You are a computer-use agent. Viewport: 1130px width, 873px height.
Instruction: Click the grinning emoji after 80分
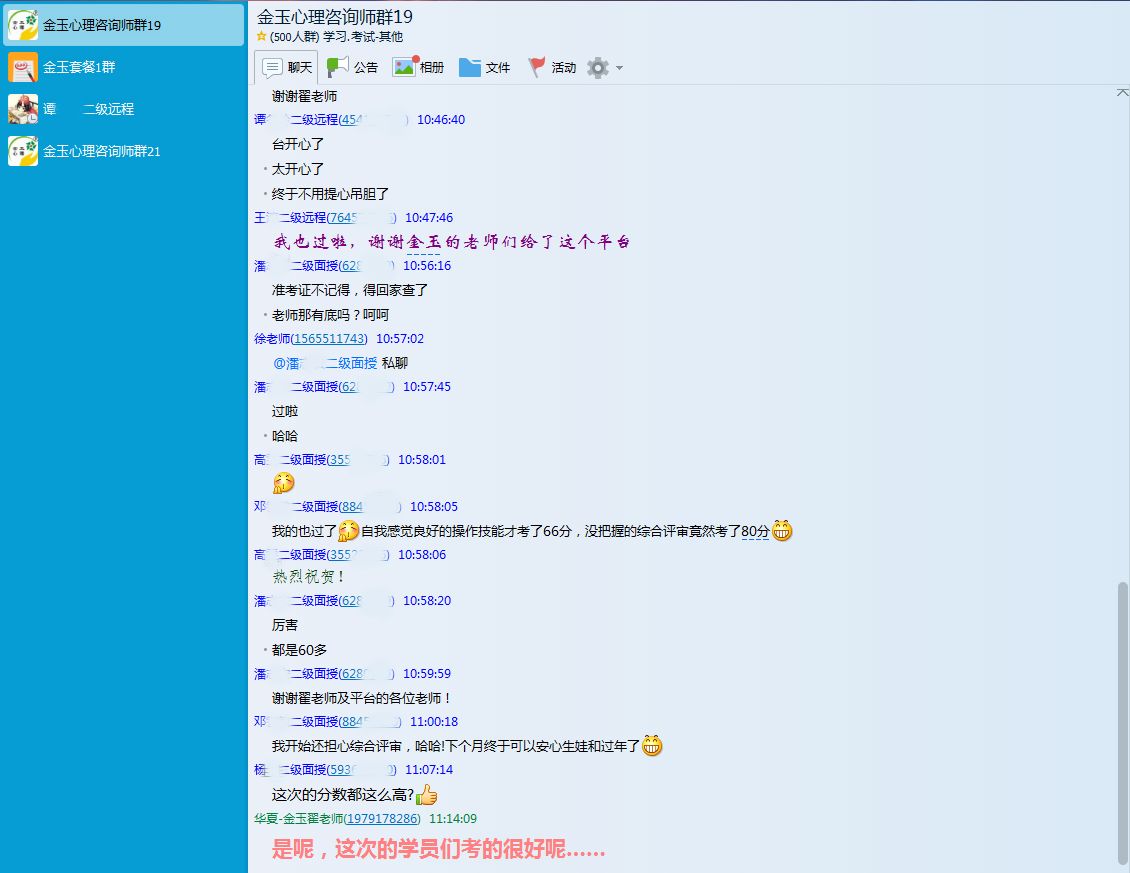pyautogui.click(x=782, y=531)
